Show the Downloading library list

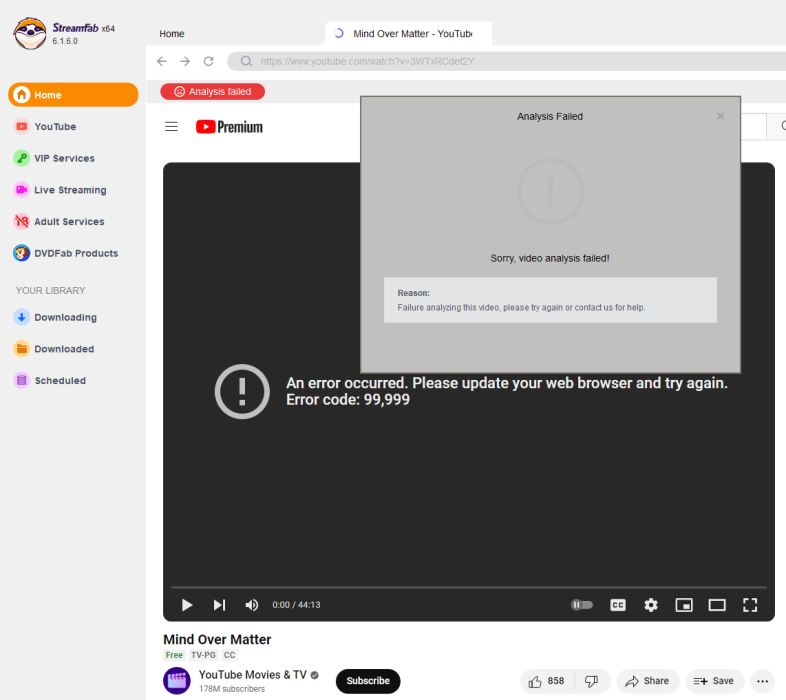coord(55,317)
